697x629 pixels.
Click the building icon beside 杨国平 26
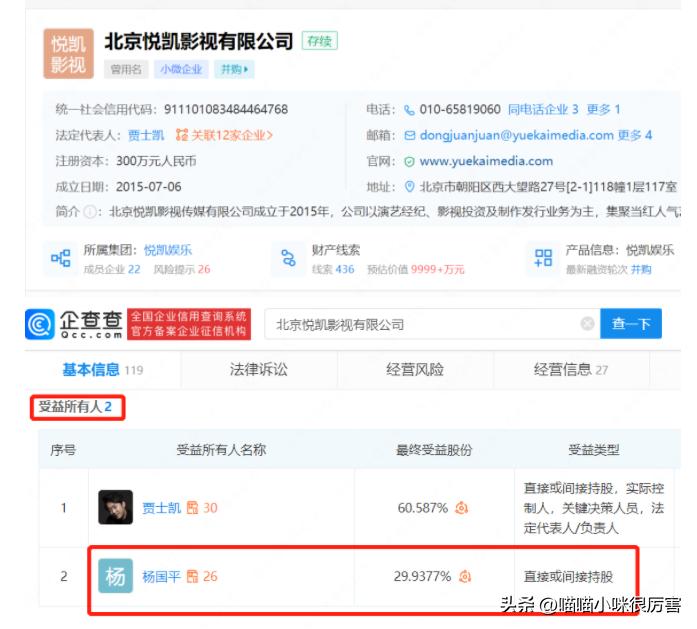192,577
